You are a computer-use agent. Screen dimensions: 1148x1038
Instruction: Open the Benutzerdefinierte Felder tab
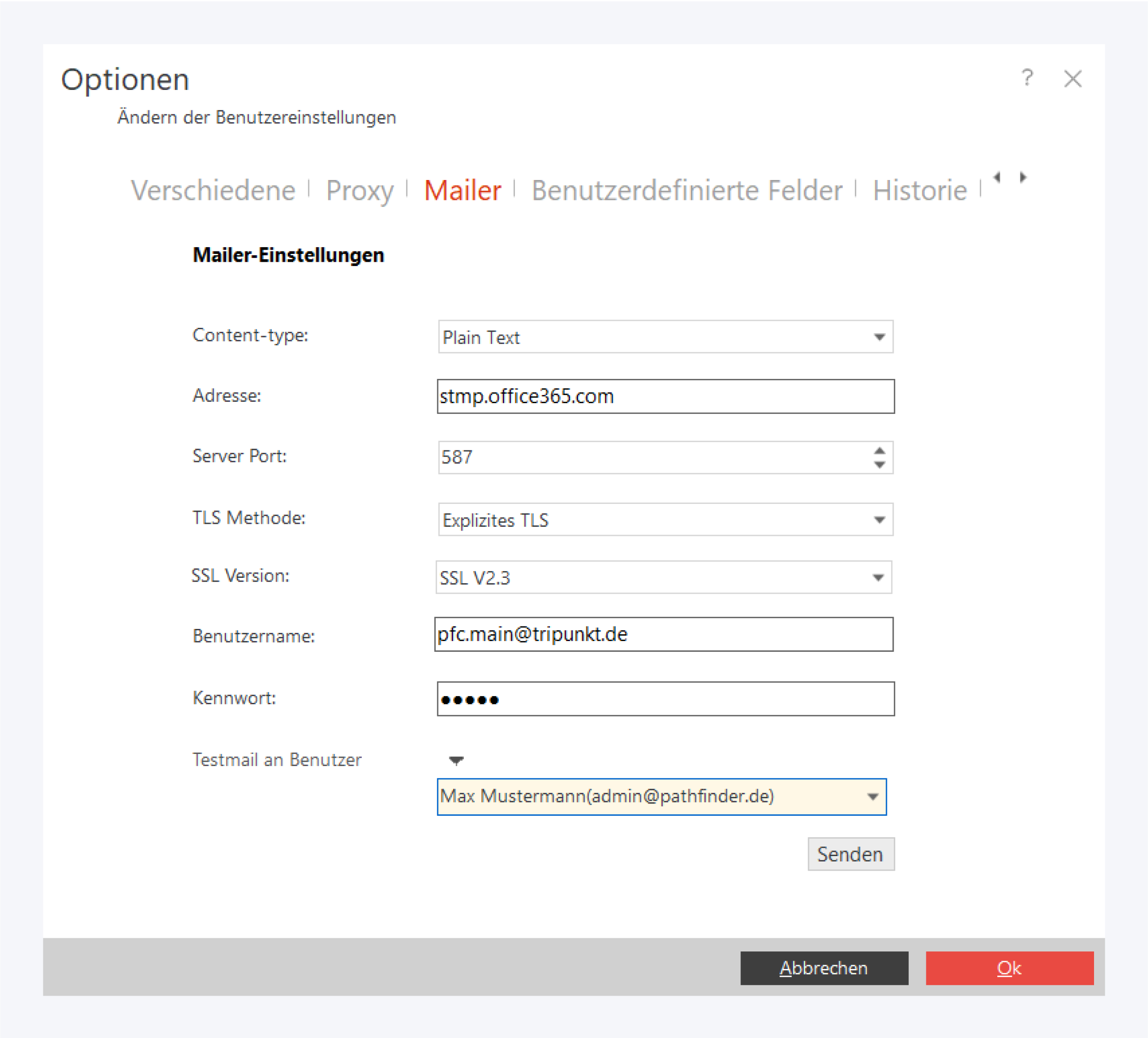click(687, 190)
